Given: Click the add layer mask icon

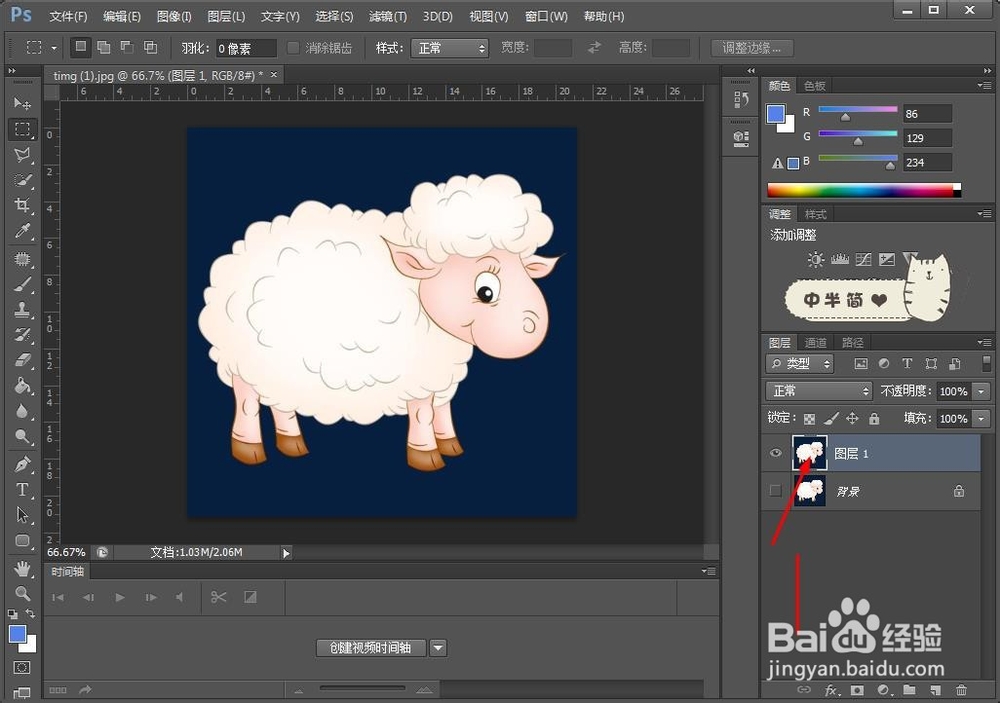Looking at the screenshot, I should [x=857, y=690].
